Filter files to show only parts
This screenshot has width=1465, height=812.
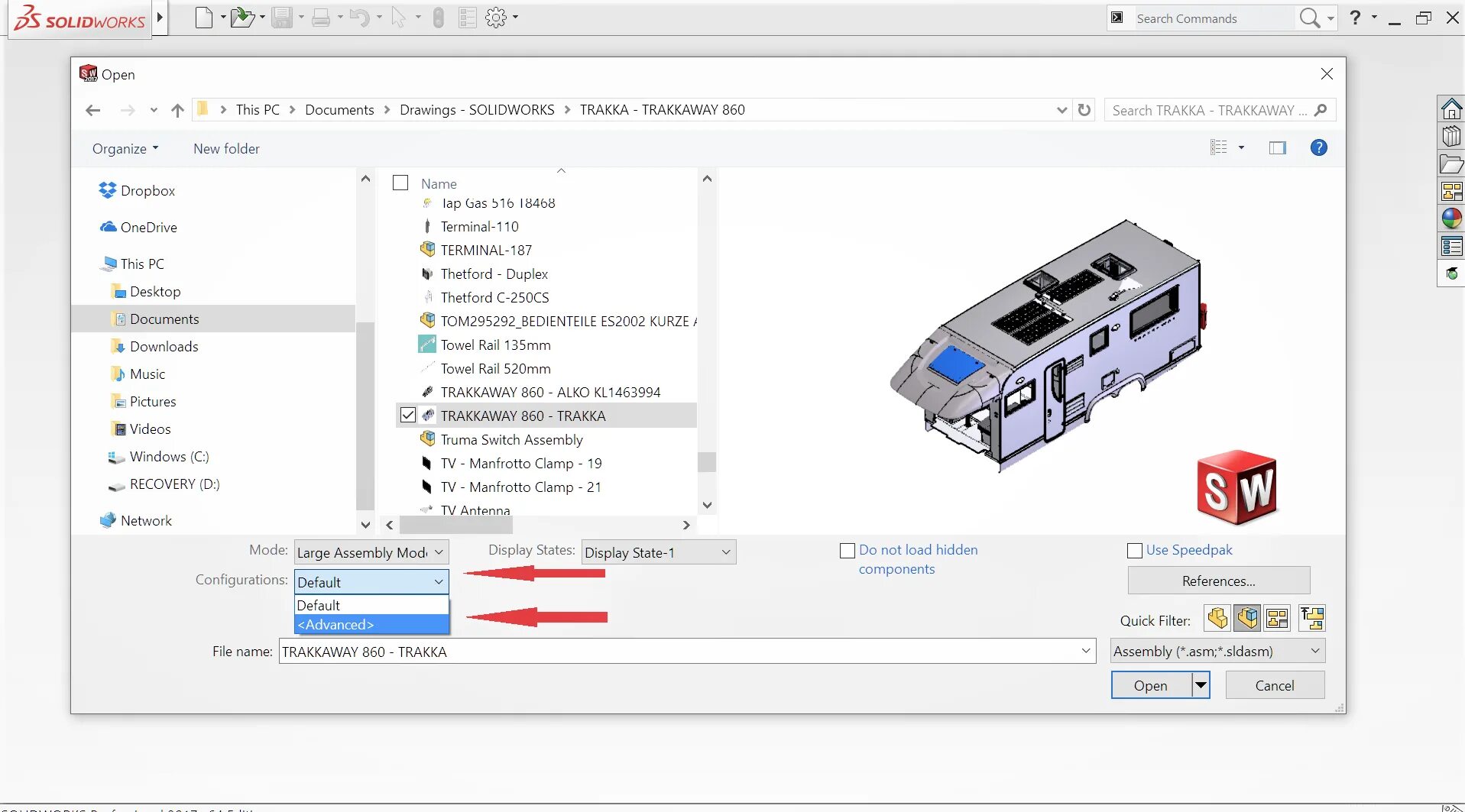click(x=1217, y=618)
